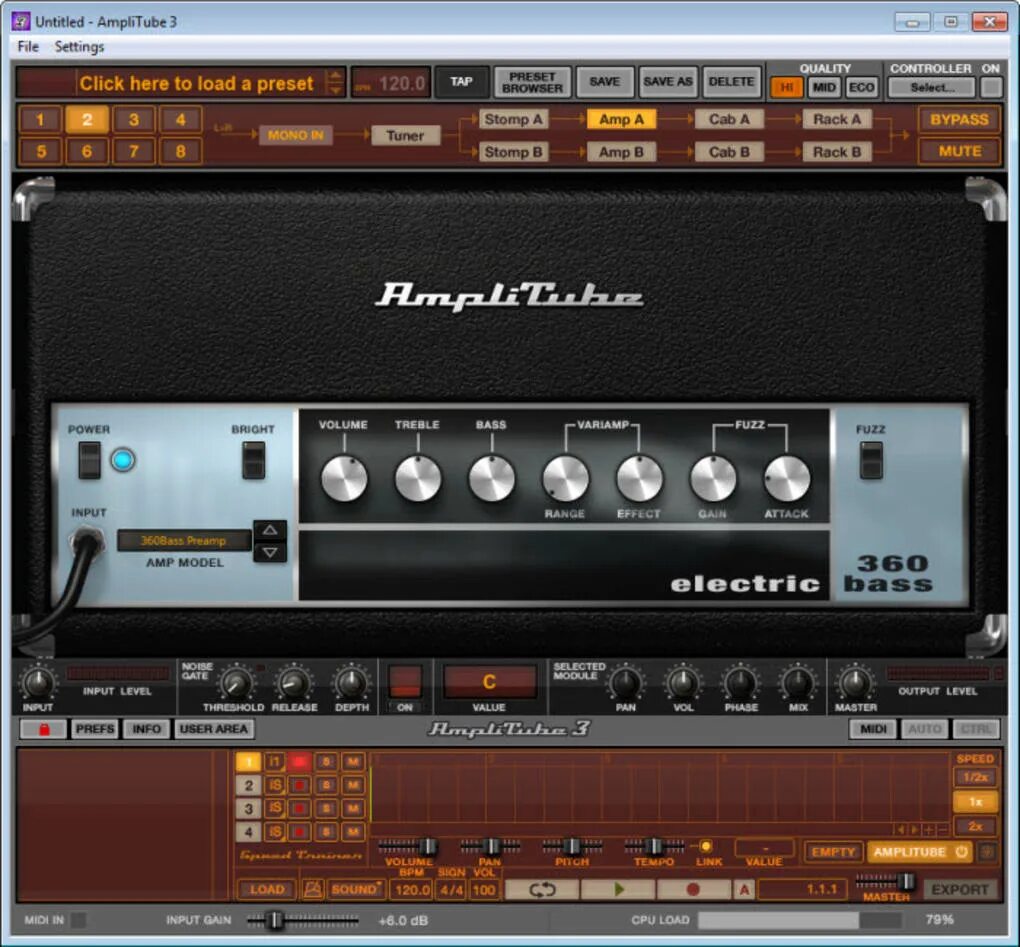1020x947 pixels.
Task: Flip the amp POWER switch
Action: (x=90, y=460)
